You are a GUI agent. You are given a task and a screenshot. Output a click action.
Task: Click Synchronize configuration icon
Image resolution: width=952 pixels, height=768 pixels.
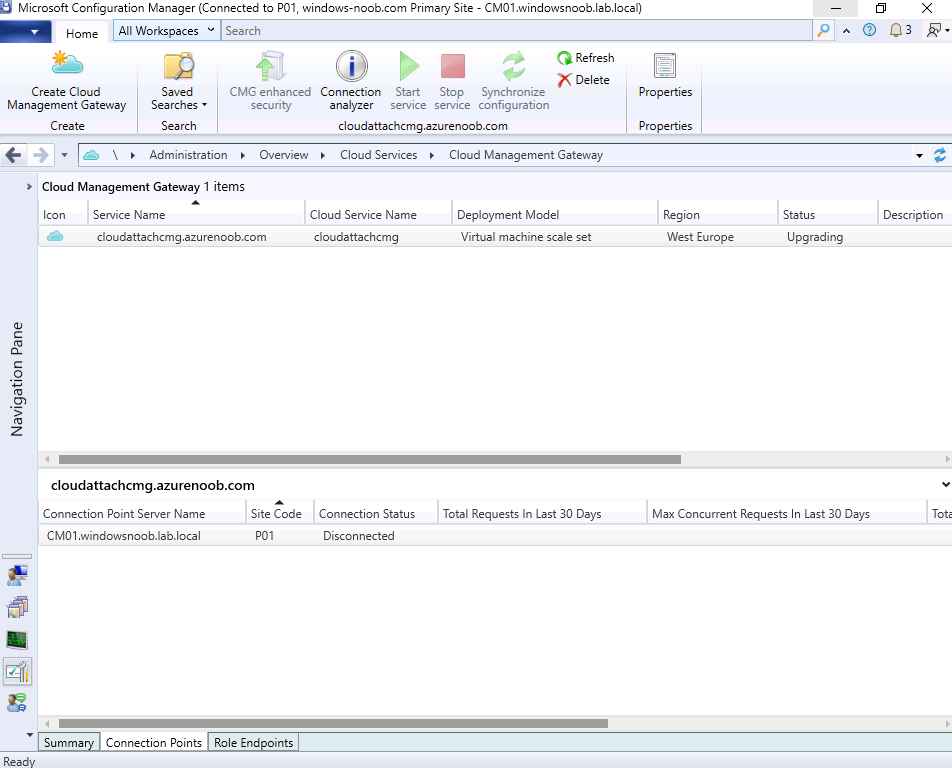[514, 66]
